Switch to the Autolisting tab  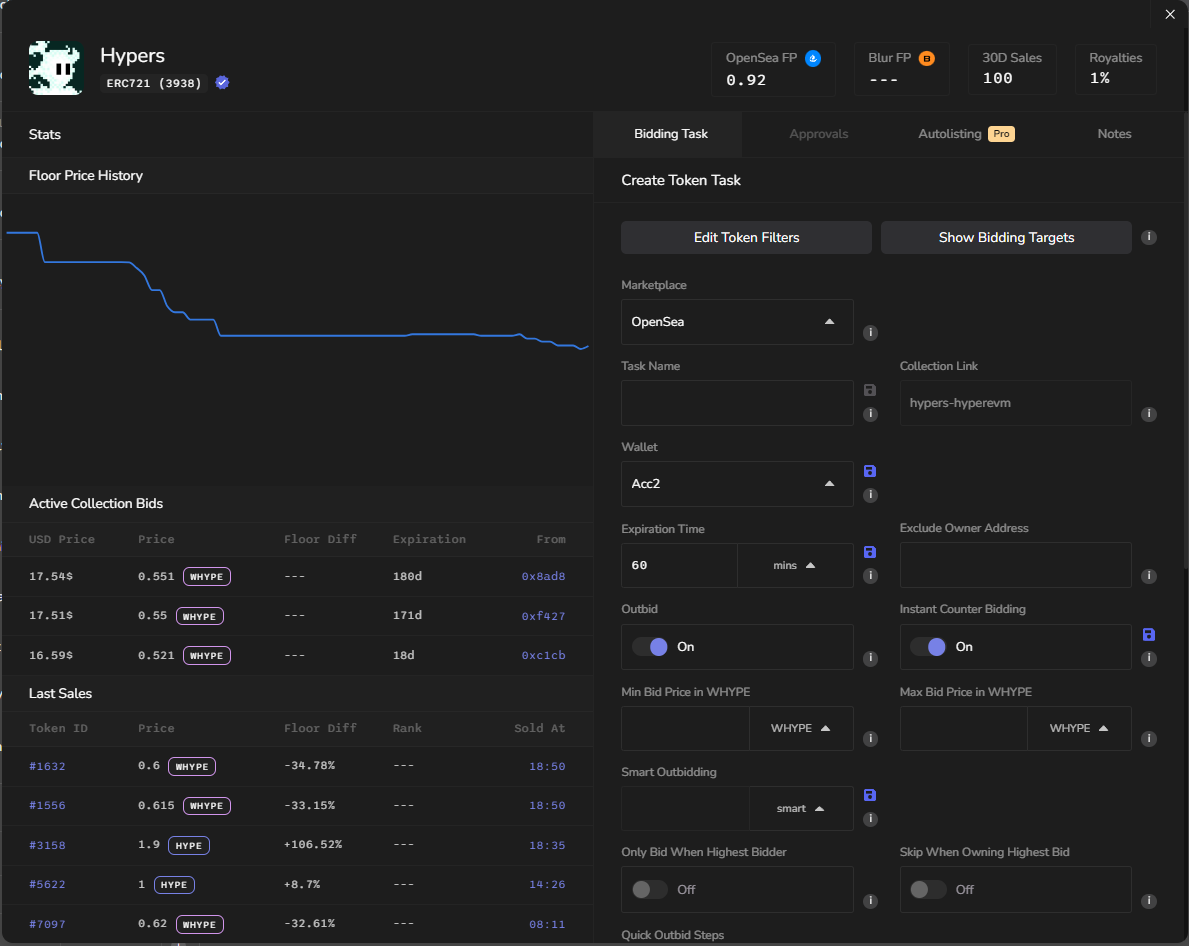[x=951, y=134]
